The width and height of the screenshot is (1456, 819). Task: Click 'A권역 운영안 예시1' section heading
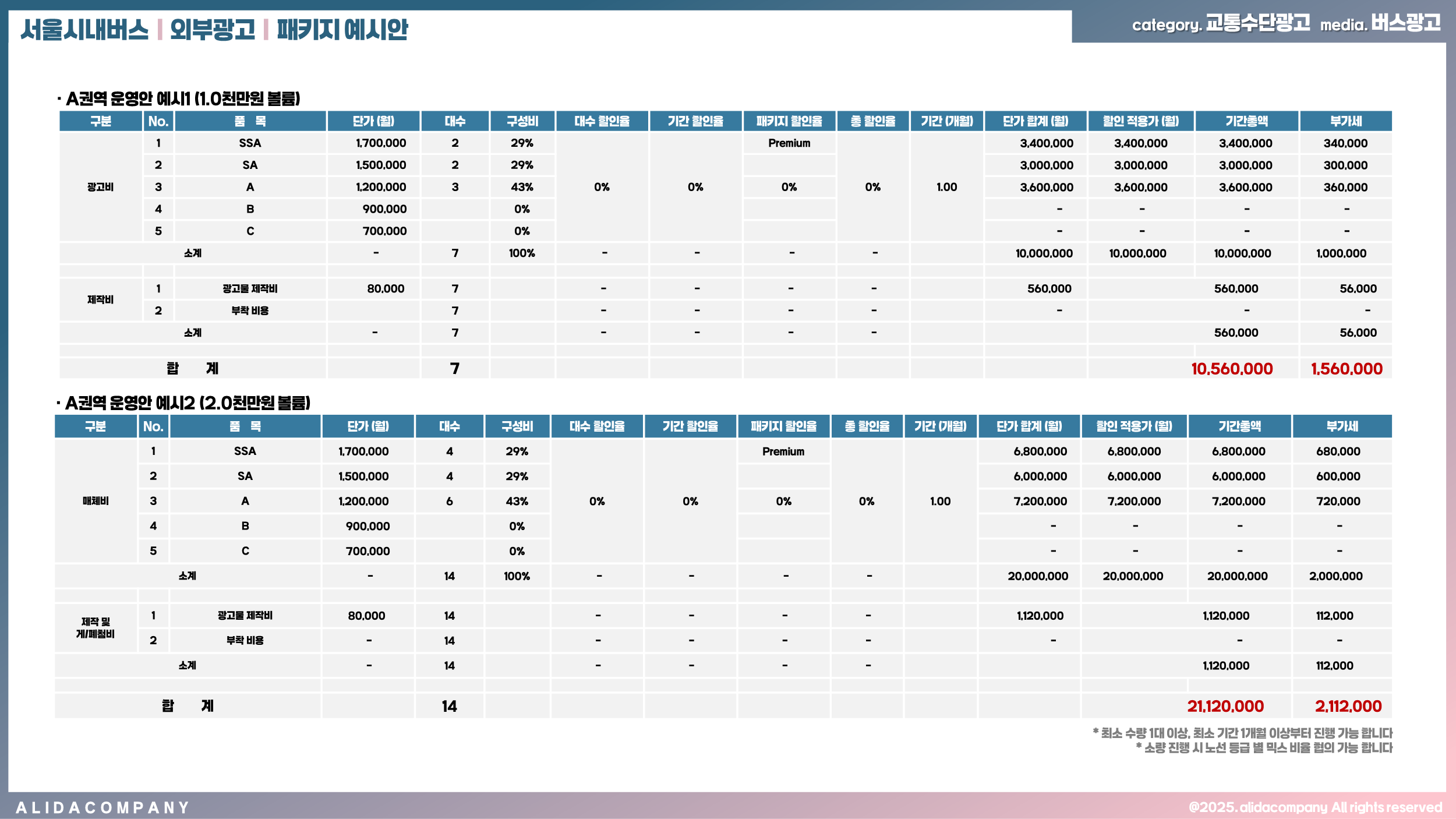click(x=183, y=98)
